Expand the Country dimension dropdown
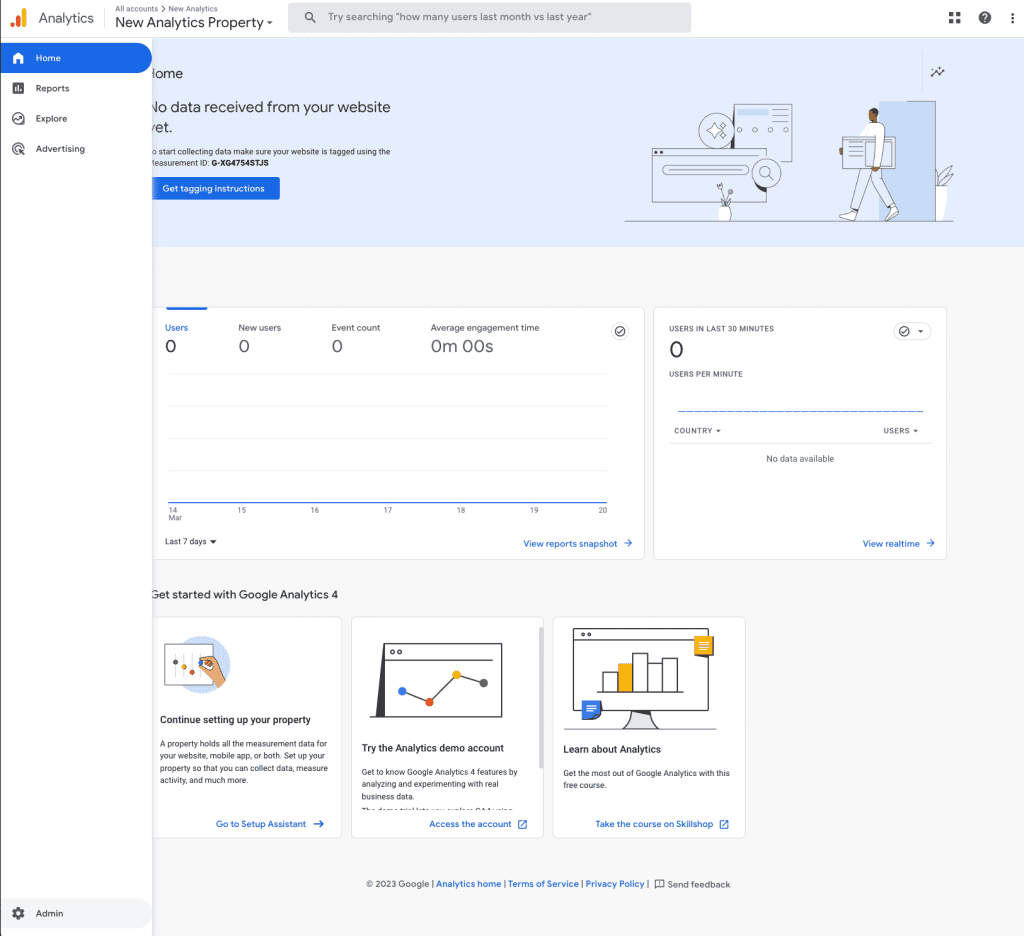This screenshot has width=1024, height=936. [697, 431]
